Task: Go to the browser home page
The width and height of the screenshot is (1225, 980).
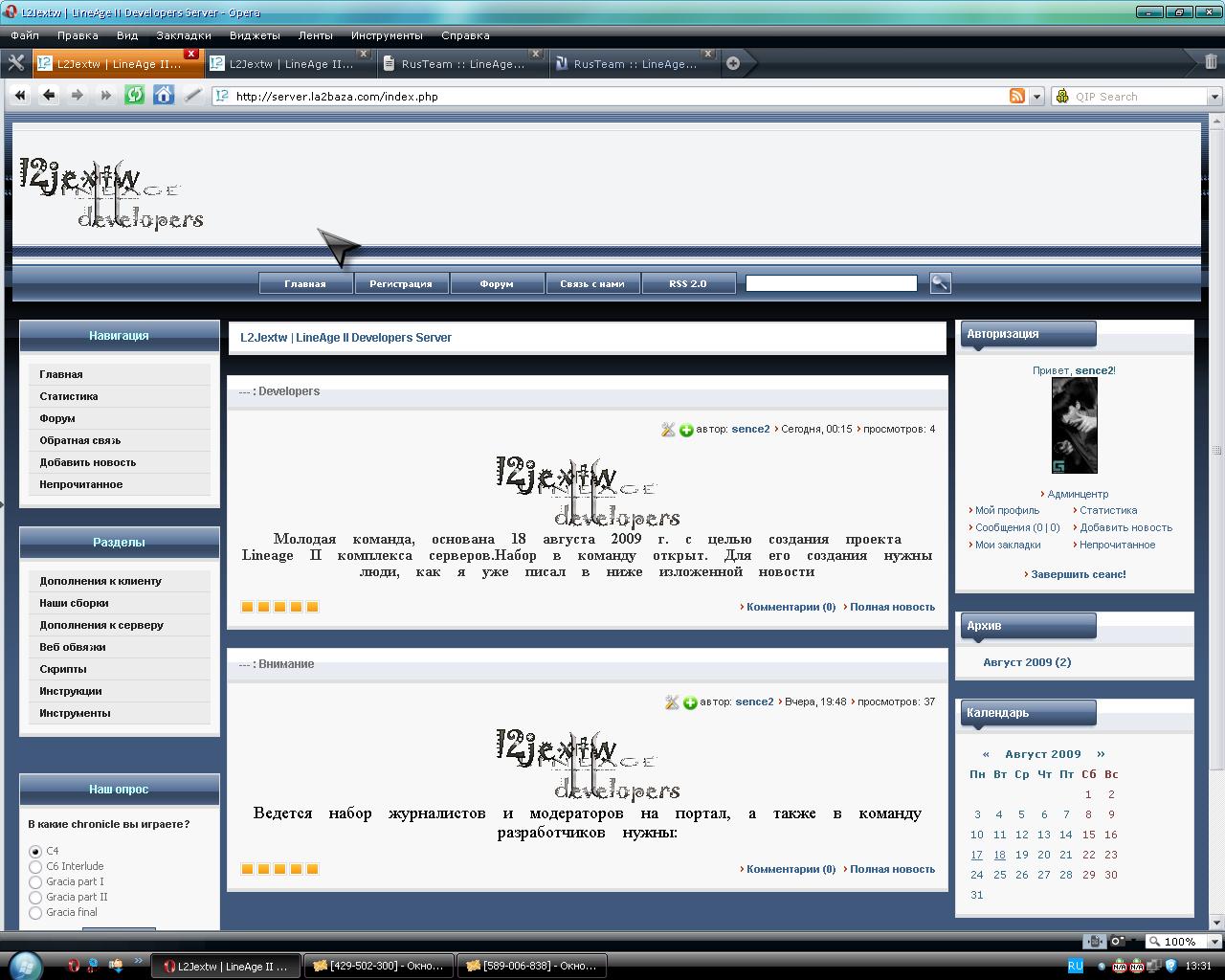Action: (x=164, y=96)
